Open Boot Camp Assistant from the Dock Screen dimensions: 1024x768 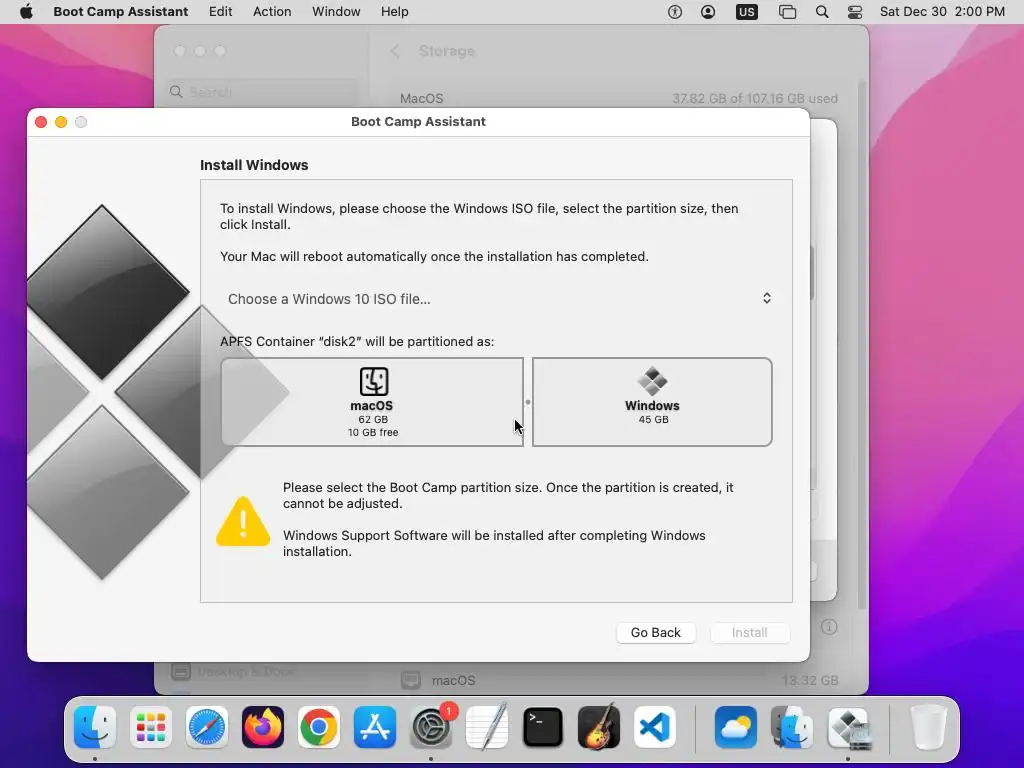[848, 727]
